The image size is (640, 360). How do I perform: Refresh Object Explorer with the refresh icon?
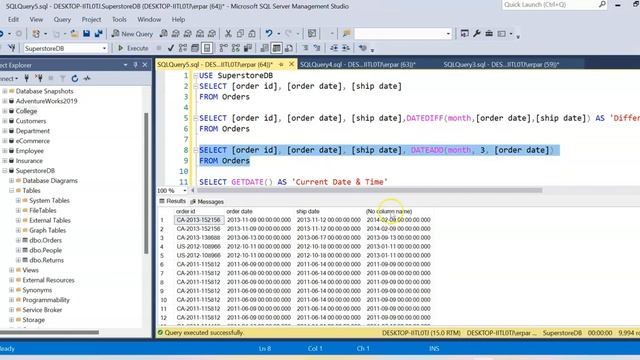tap(75, 78)
